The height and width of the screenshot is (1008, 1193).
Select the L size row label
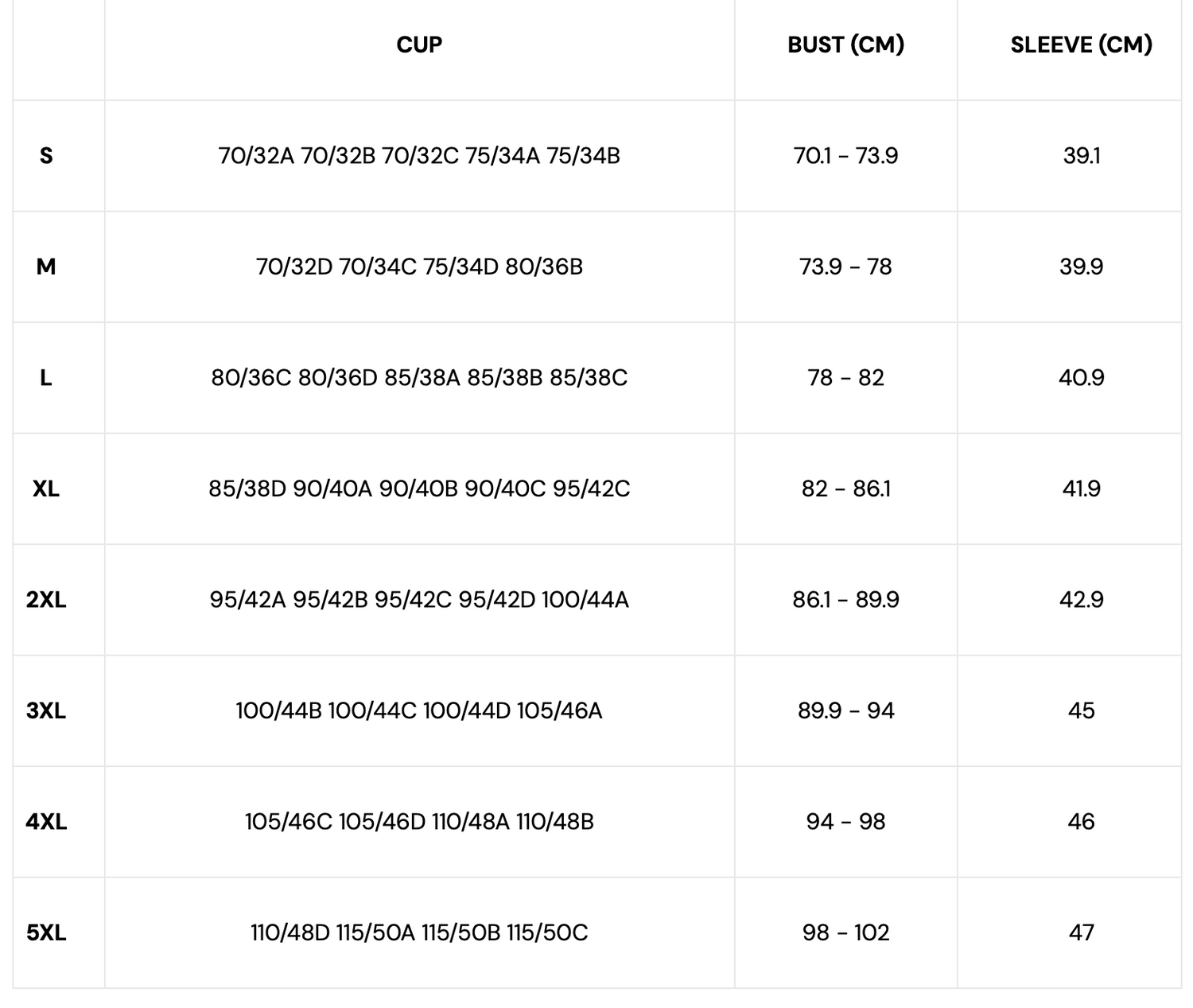coord(46,378)
